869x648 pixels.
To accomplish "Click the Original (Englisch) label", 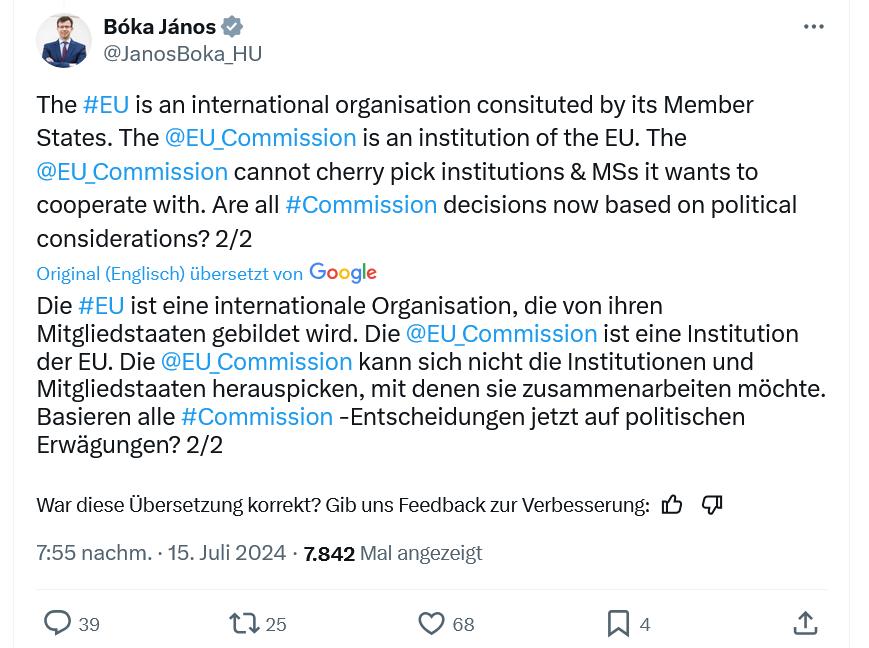I will point(110,273).
